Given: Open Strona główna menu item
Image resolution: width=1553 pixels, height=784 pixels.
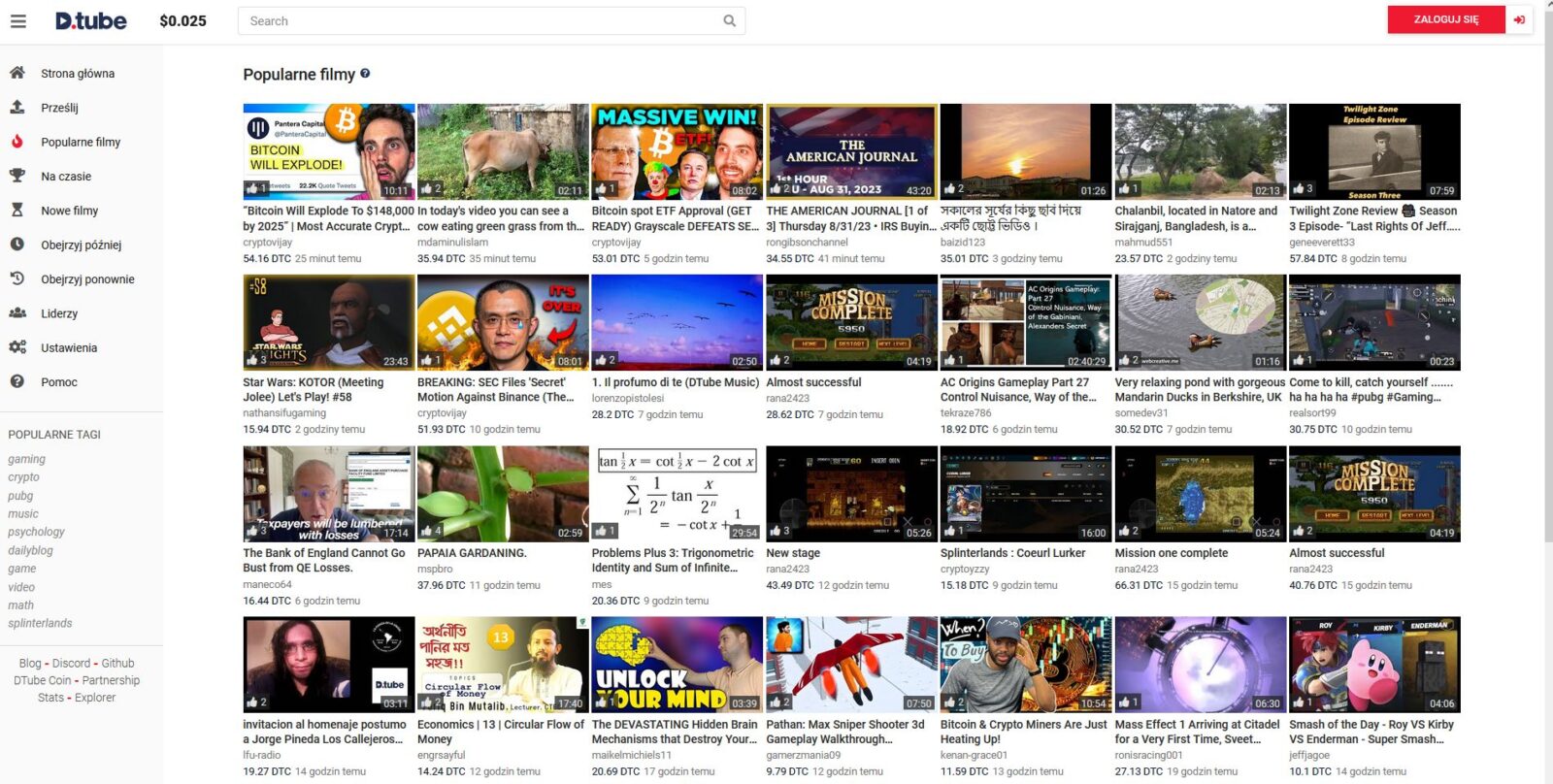Looking at the screenshot, I should pyautogui.click(x=78, y=74).
